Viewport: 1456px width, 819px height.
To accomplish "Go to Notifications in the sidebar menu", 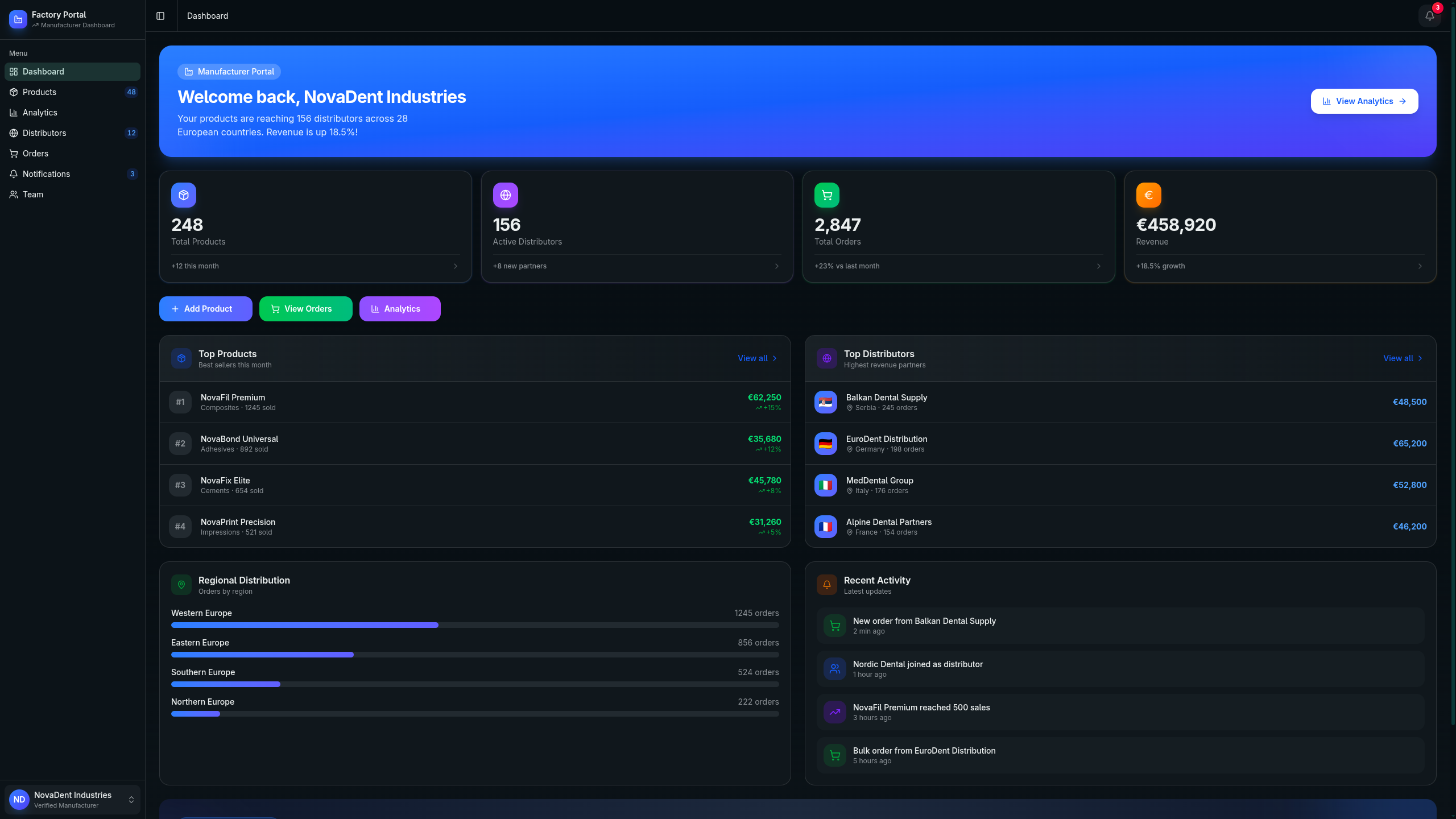I will [x=46, y=174].
